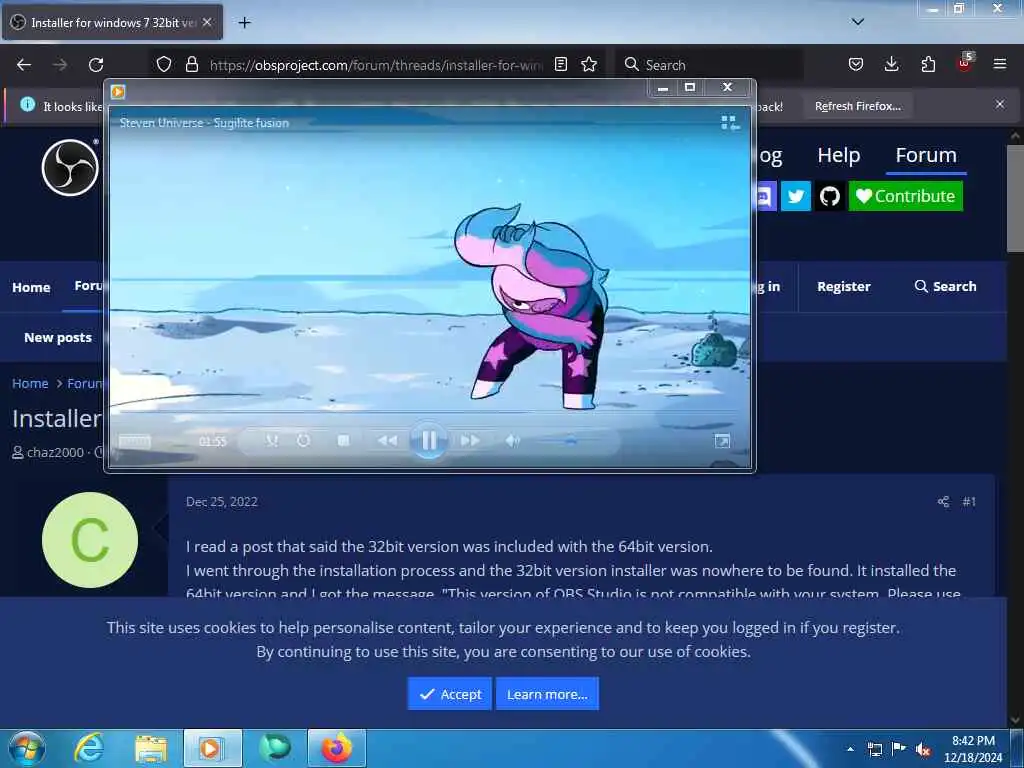Click the site security padlock icon

pos(191,64)
